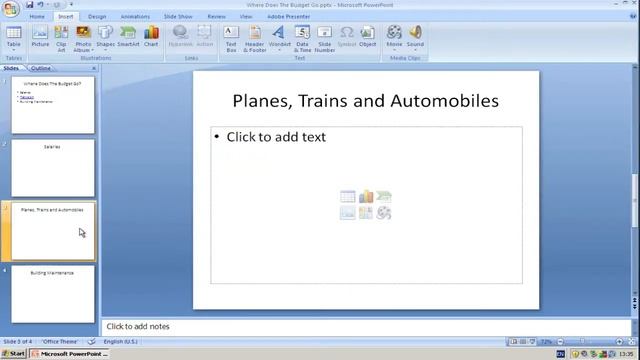The image size is (640, 360).
Task: Fit slide to current window
Action: (632, 342)
